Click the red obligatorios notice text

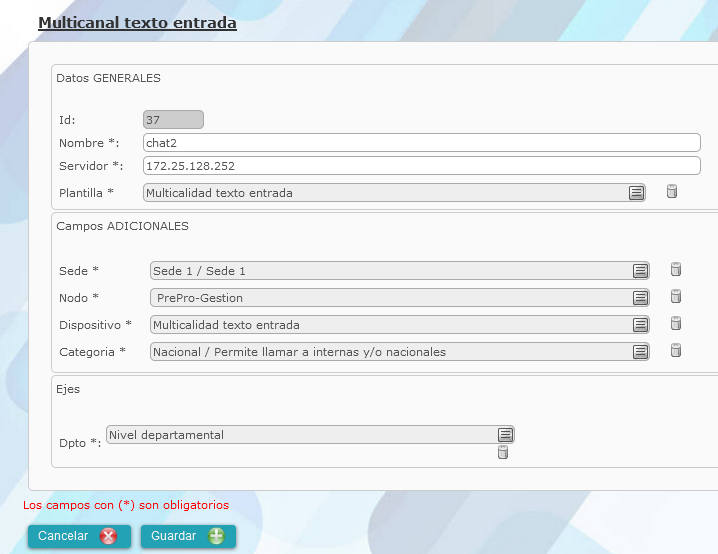coord(126,505)
